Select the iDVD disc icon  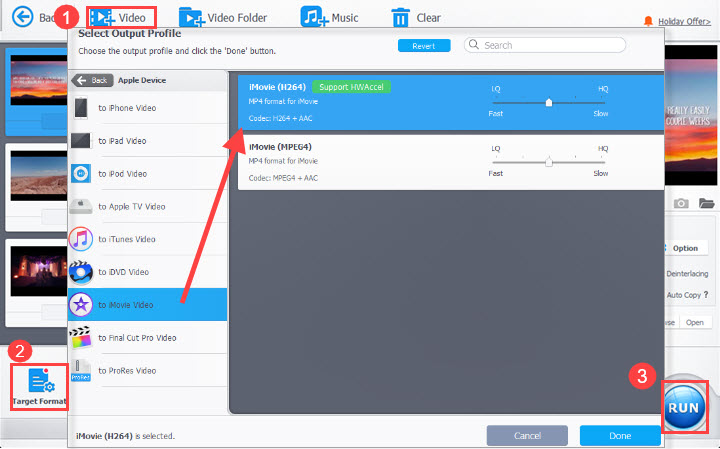tap(81, 272)
